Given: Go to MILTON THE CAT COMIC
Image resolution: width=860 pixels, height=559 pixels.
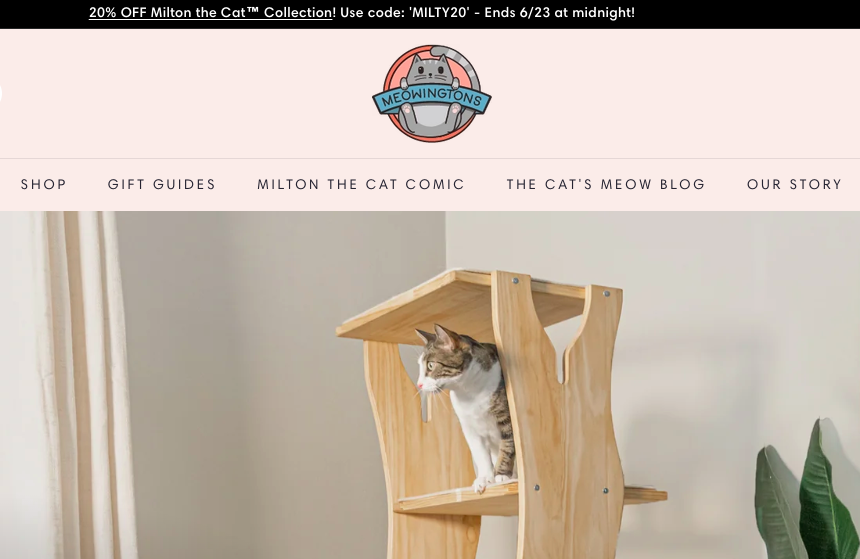Looking at the screenshot, I should click(361, 184).
